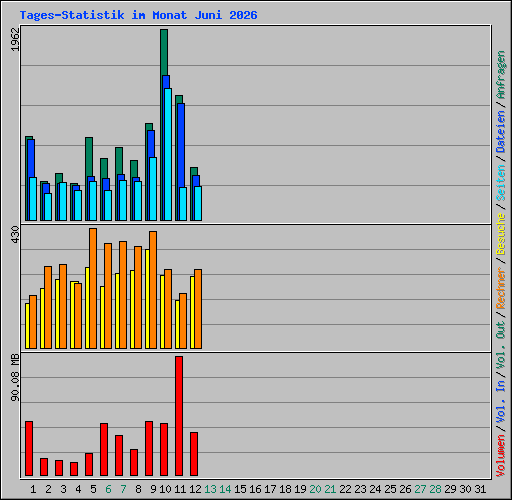Click day 1 on the x-axis
This screenshot has height=500, width=512.
(x=33, y=489)
